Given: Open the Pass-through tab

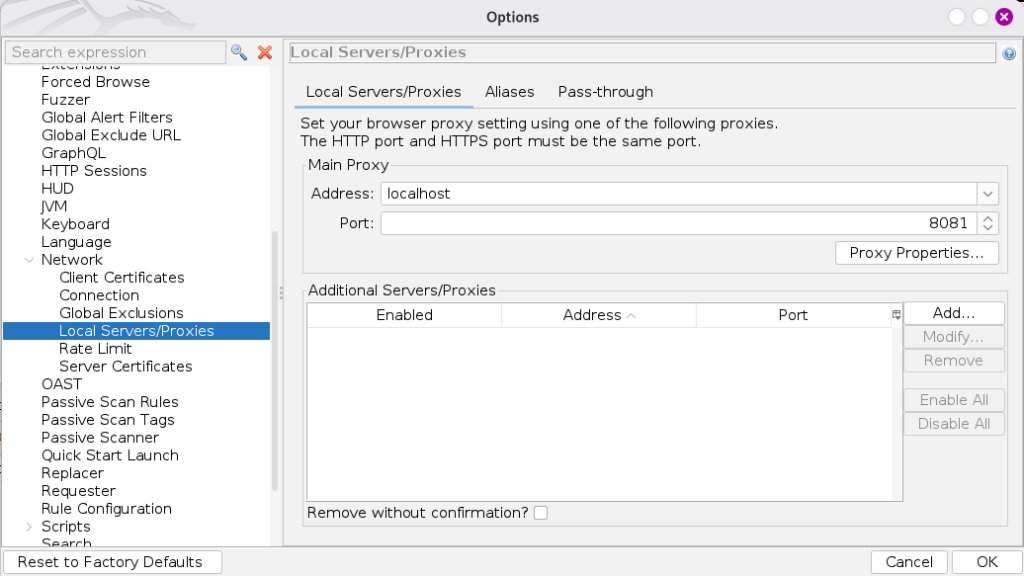Looking at the screenshot, I should [605, 92].
